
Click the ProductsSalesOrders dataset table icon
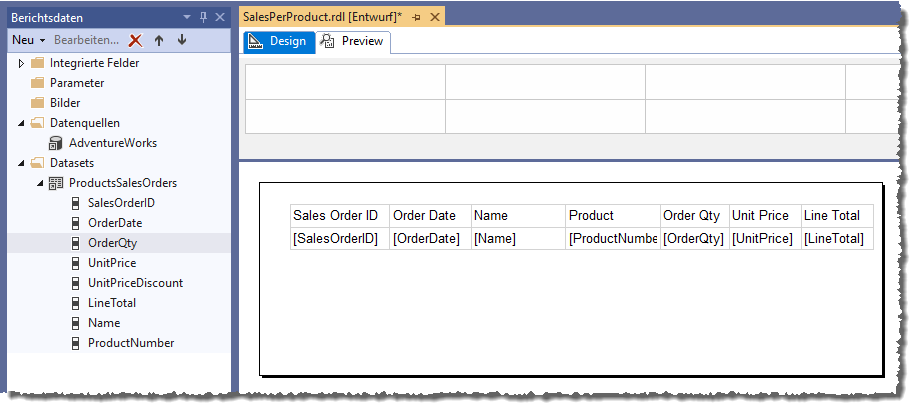(56, 183)
